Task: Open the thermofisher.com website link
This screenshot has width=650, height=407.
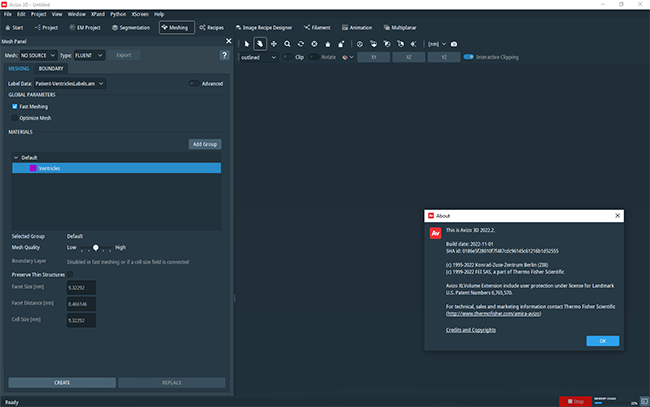Action: [x=493, y=314]
